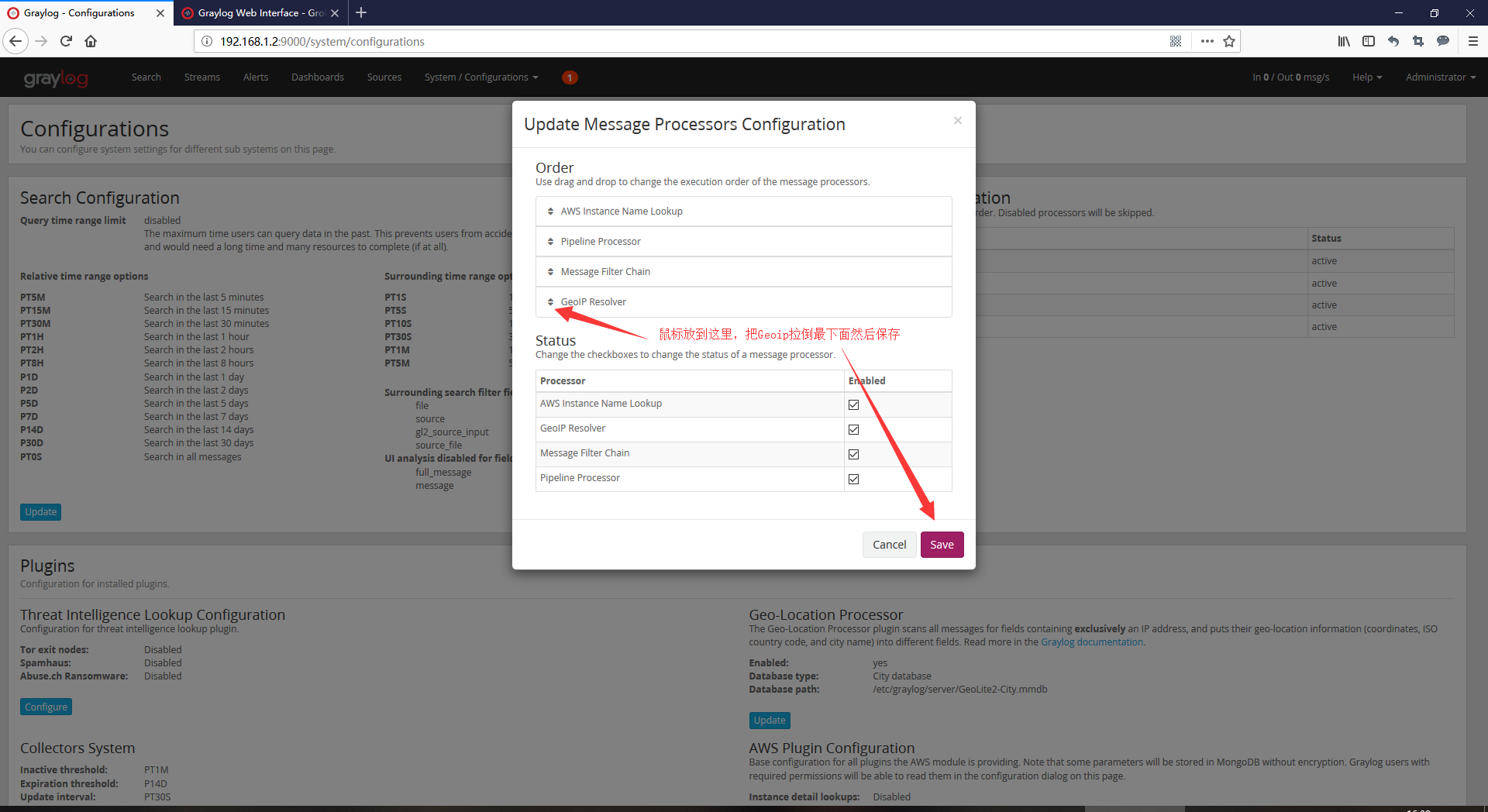Open the Search menu item

[x=146, y=77]
